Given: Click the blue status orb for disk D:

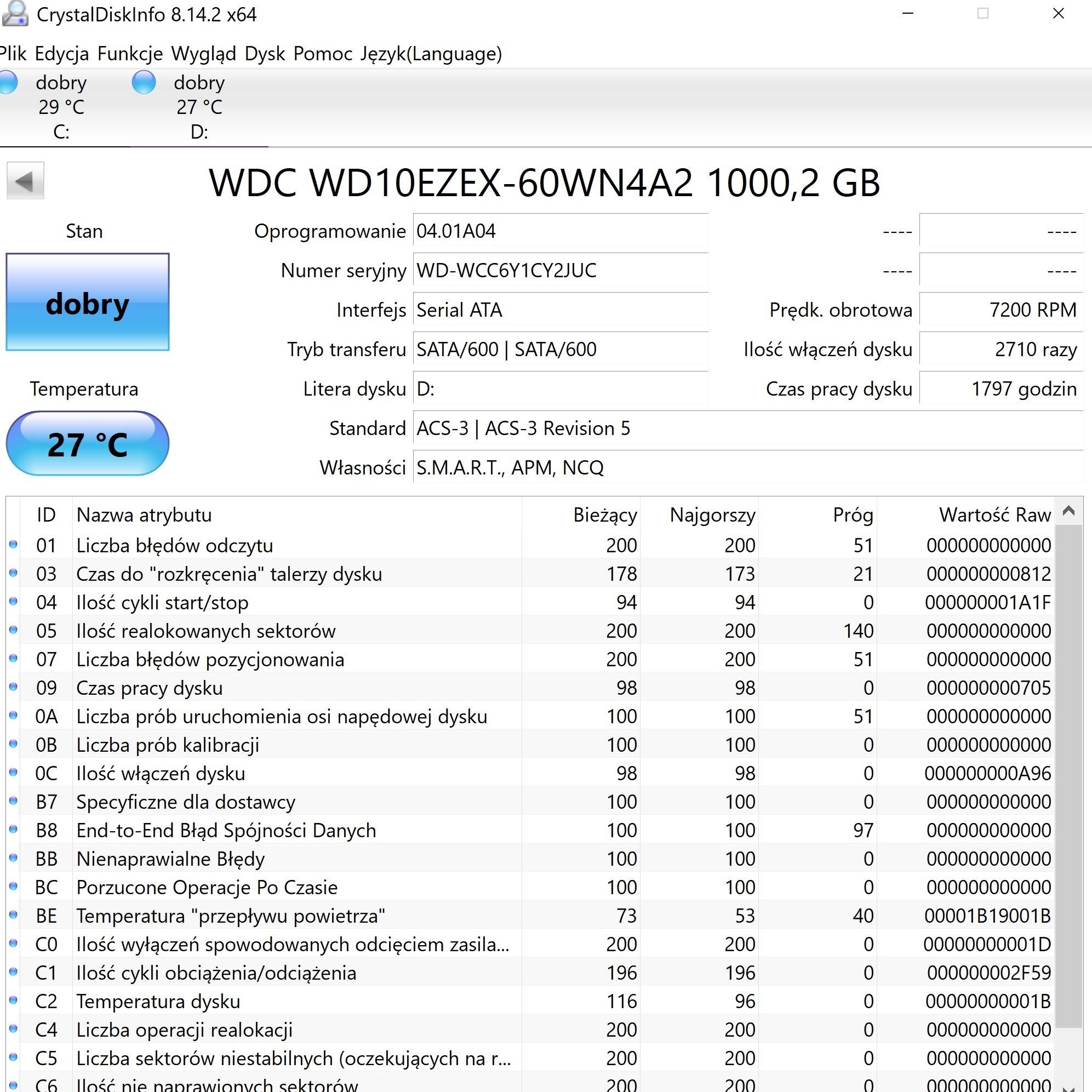Looking at the screenshot, I should 144,83.
